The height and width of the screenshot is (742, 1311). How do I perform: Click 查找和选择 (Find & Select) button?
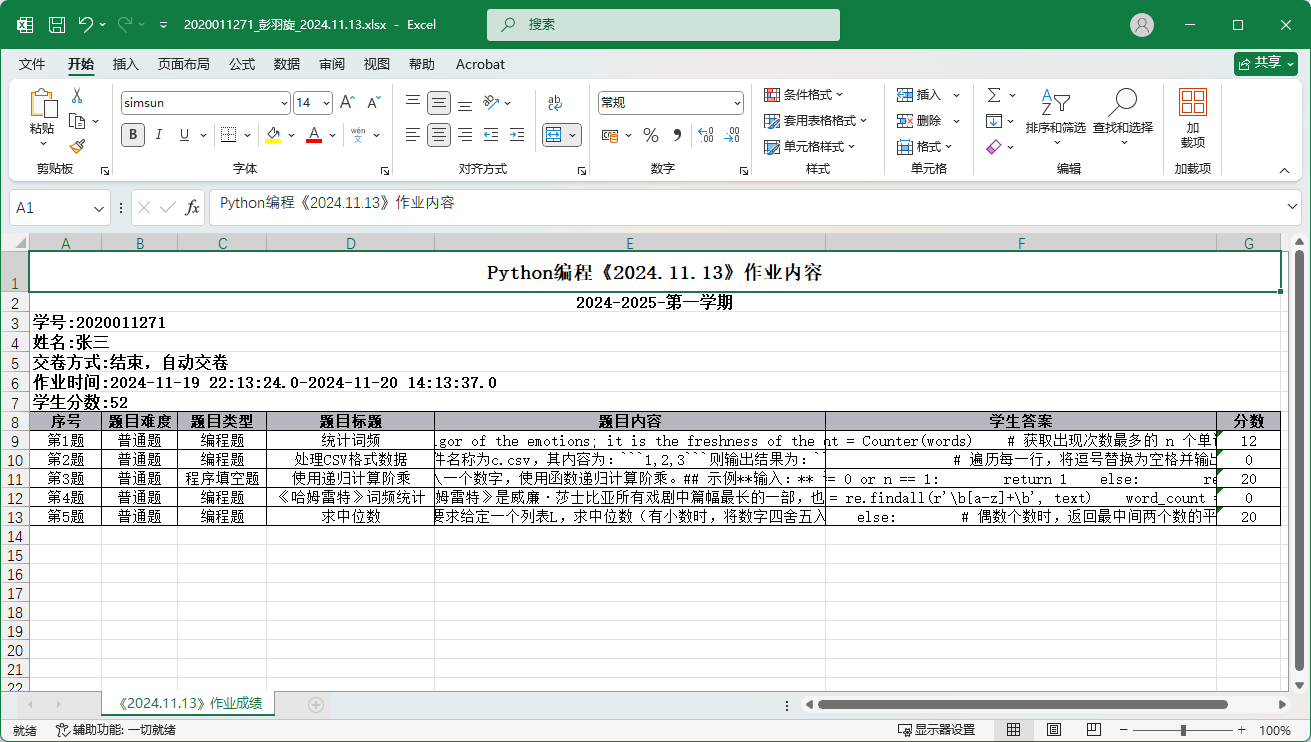tap(1123, 119)
